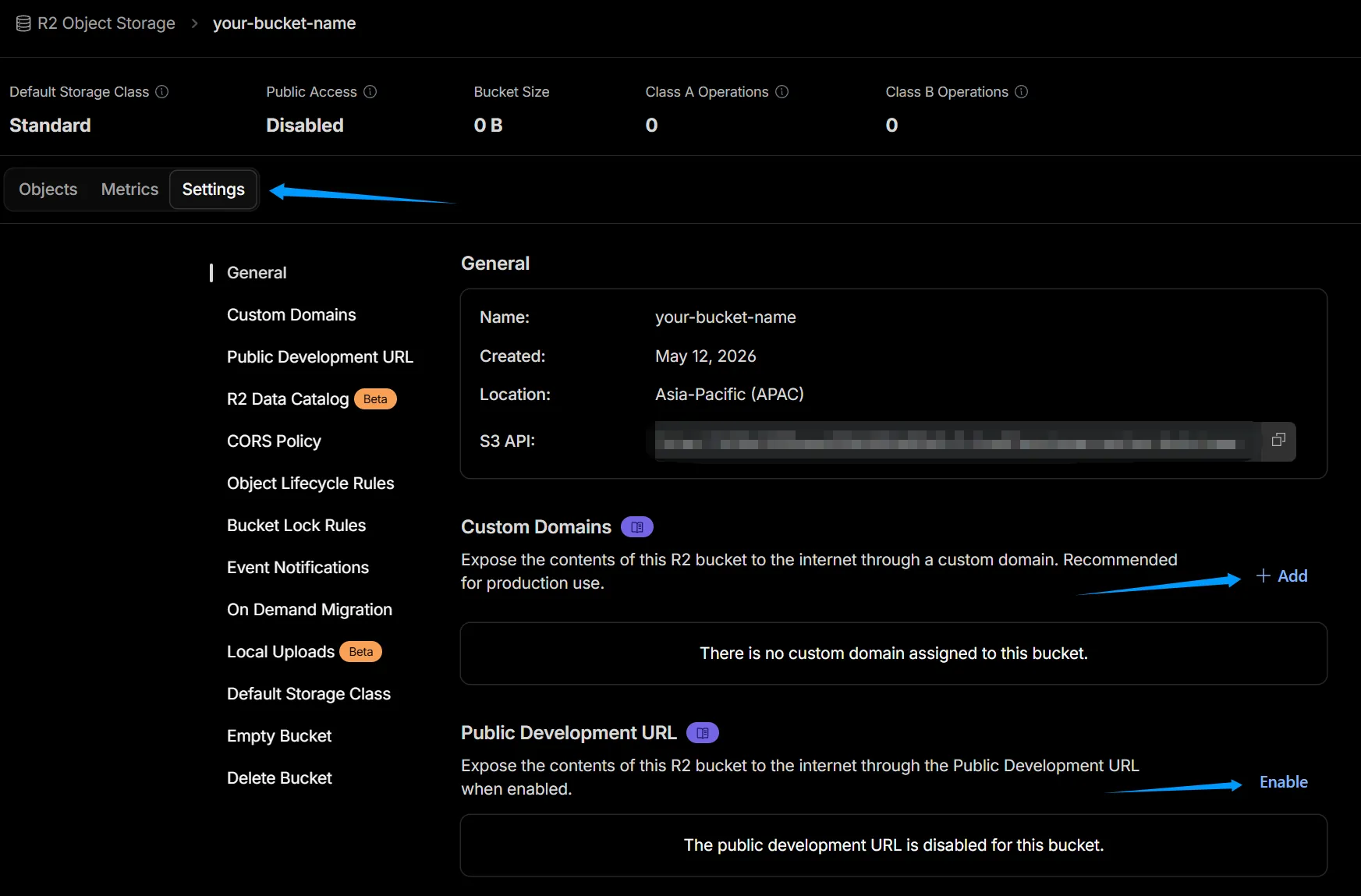Screen dimensions: 1361x896
Task: Click the Beta badge beside Local Uploads
Action: point(361,652)
